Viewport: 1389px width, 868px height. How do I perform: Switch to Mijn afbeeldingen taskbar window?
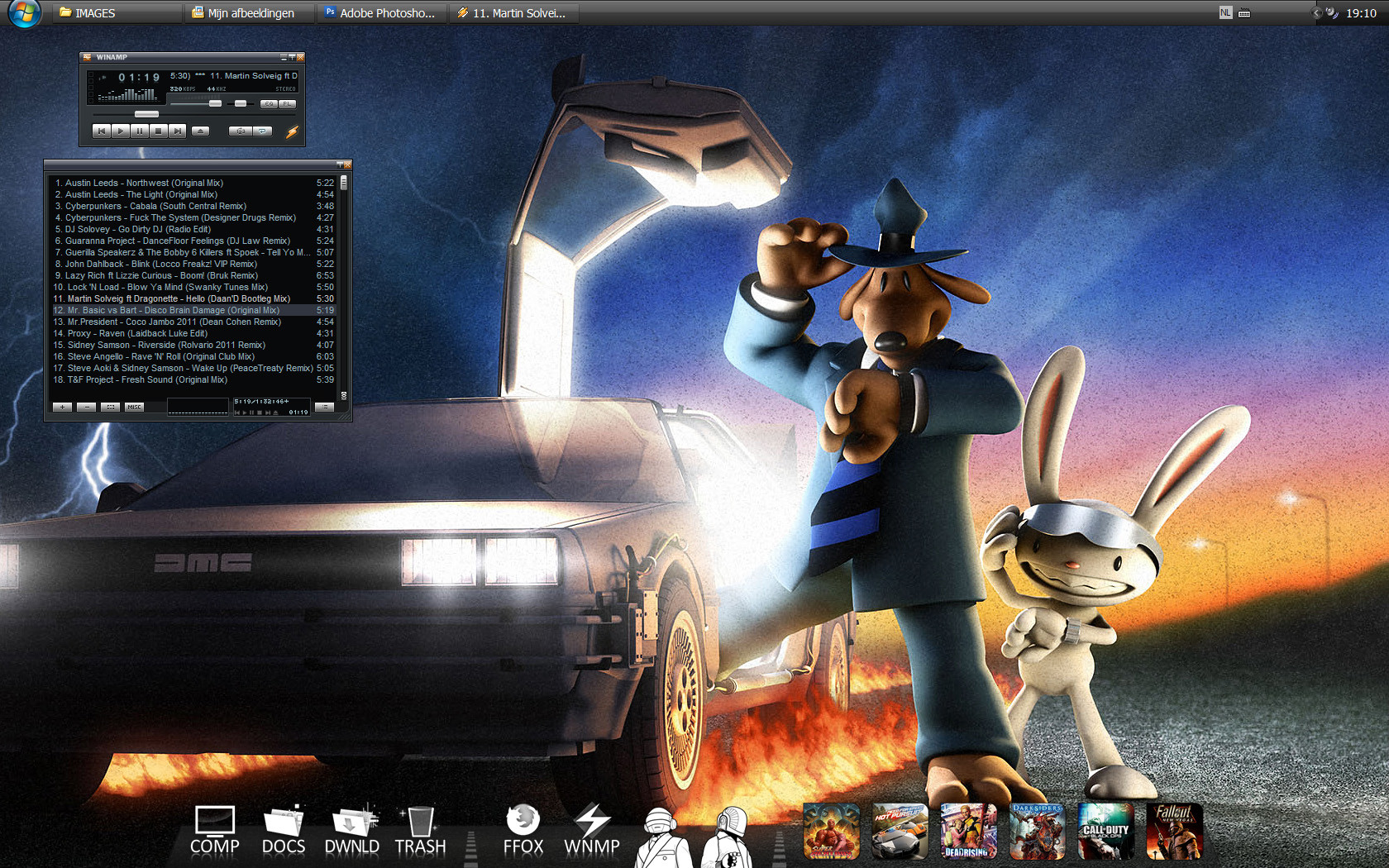tap(250, 13)
